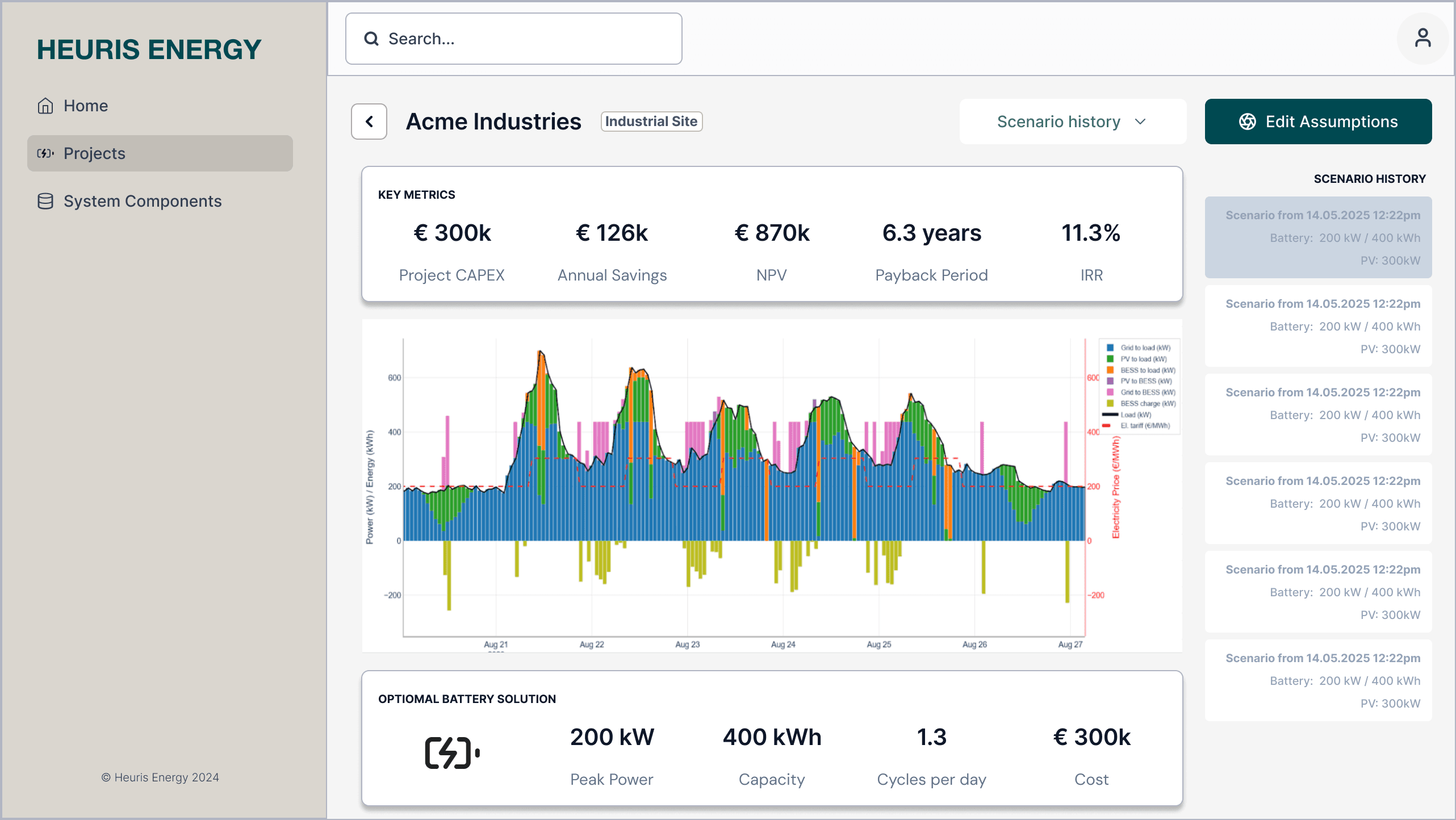Select the last scenario history entry
The height and width of the screenshot is (820, 1456).
pos(1318,680)
